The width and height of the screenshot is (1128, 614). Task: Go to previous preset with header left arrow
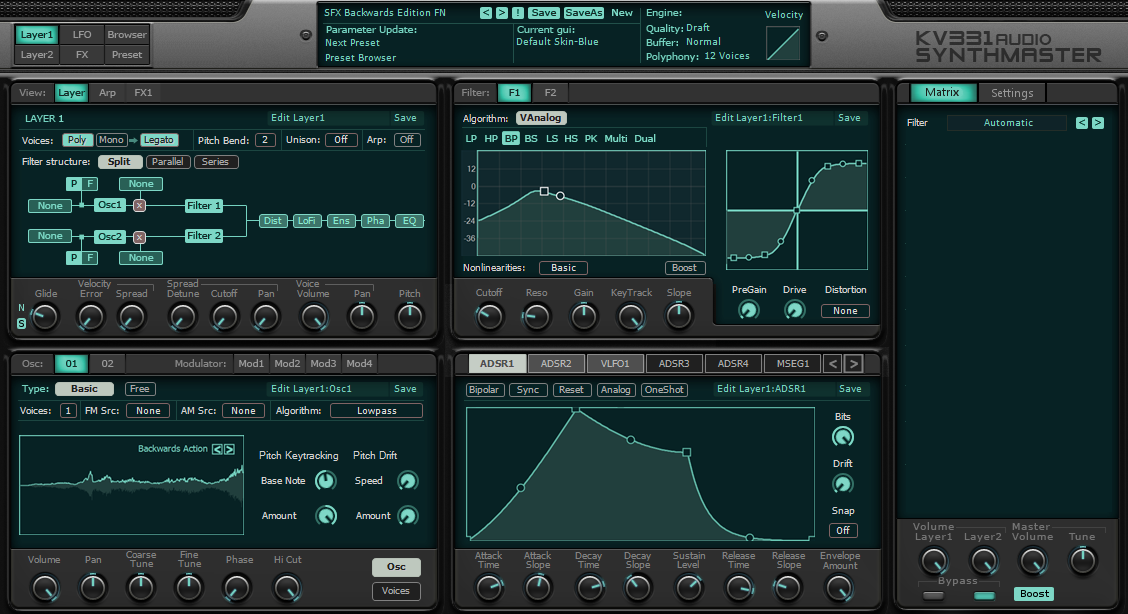(486, 13)
